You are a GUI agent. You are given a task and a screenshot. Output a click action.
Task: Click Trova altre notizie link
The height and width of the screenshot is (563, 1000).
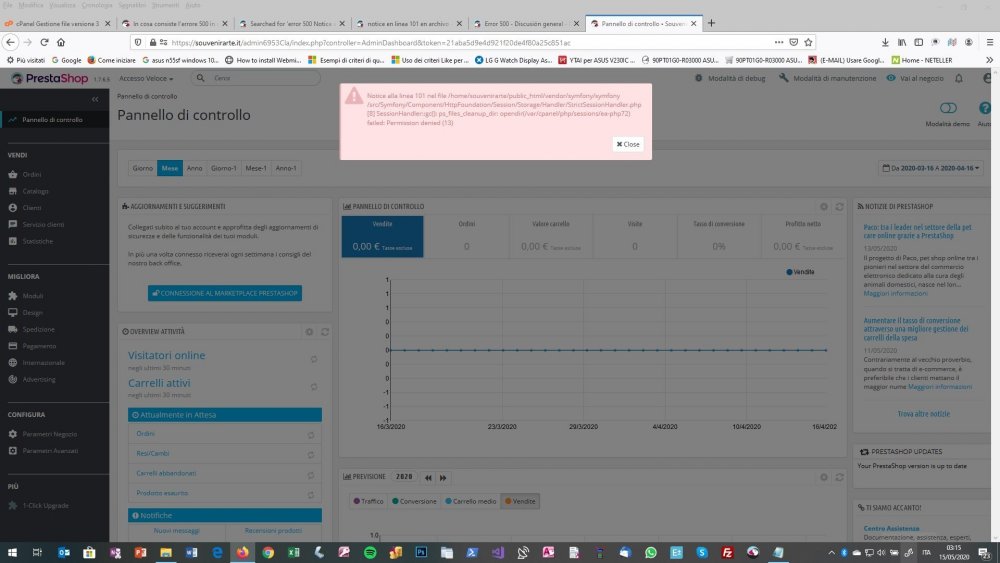923,414
